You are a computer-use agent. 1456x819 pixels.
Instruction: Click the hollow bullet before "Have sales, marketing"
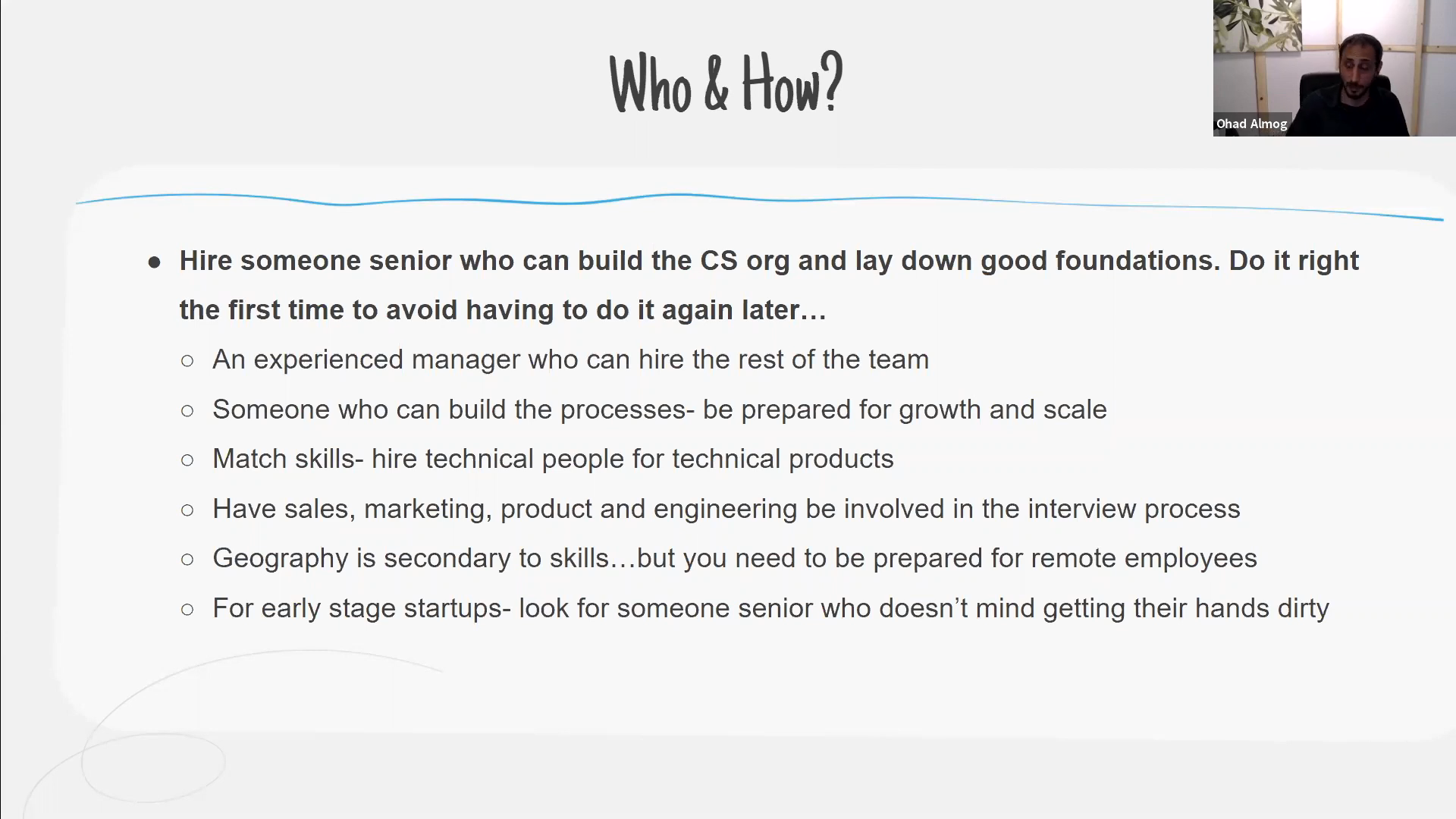tap(187, 510)
